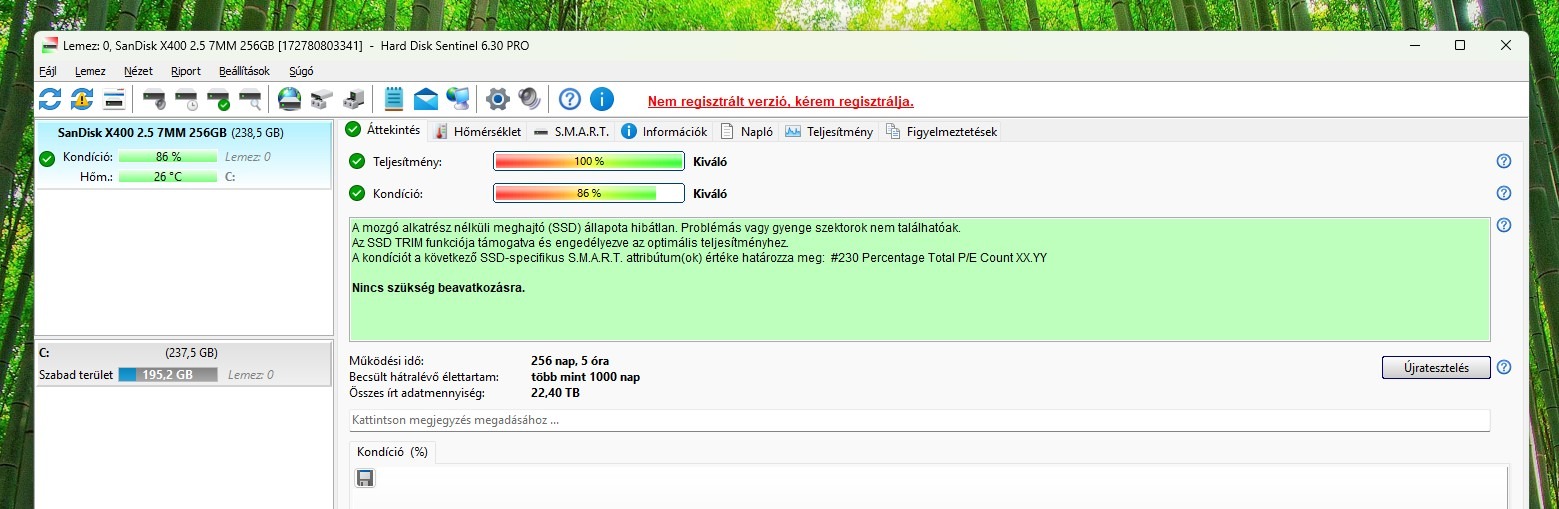This screenshot has height=509, width=1559.
Task: Open settings with the gear icon
Action: (x=497, y=99)
